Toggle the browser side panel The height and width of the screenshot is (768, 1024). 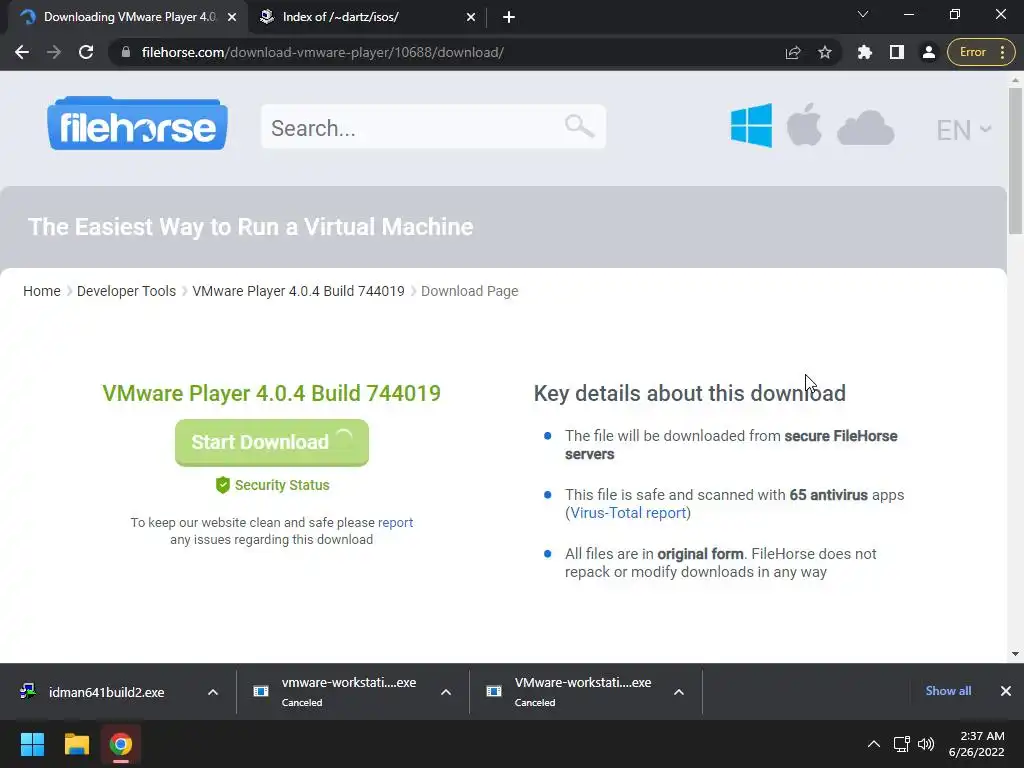click(897, 52)
